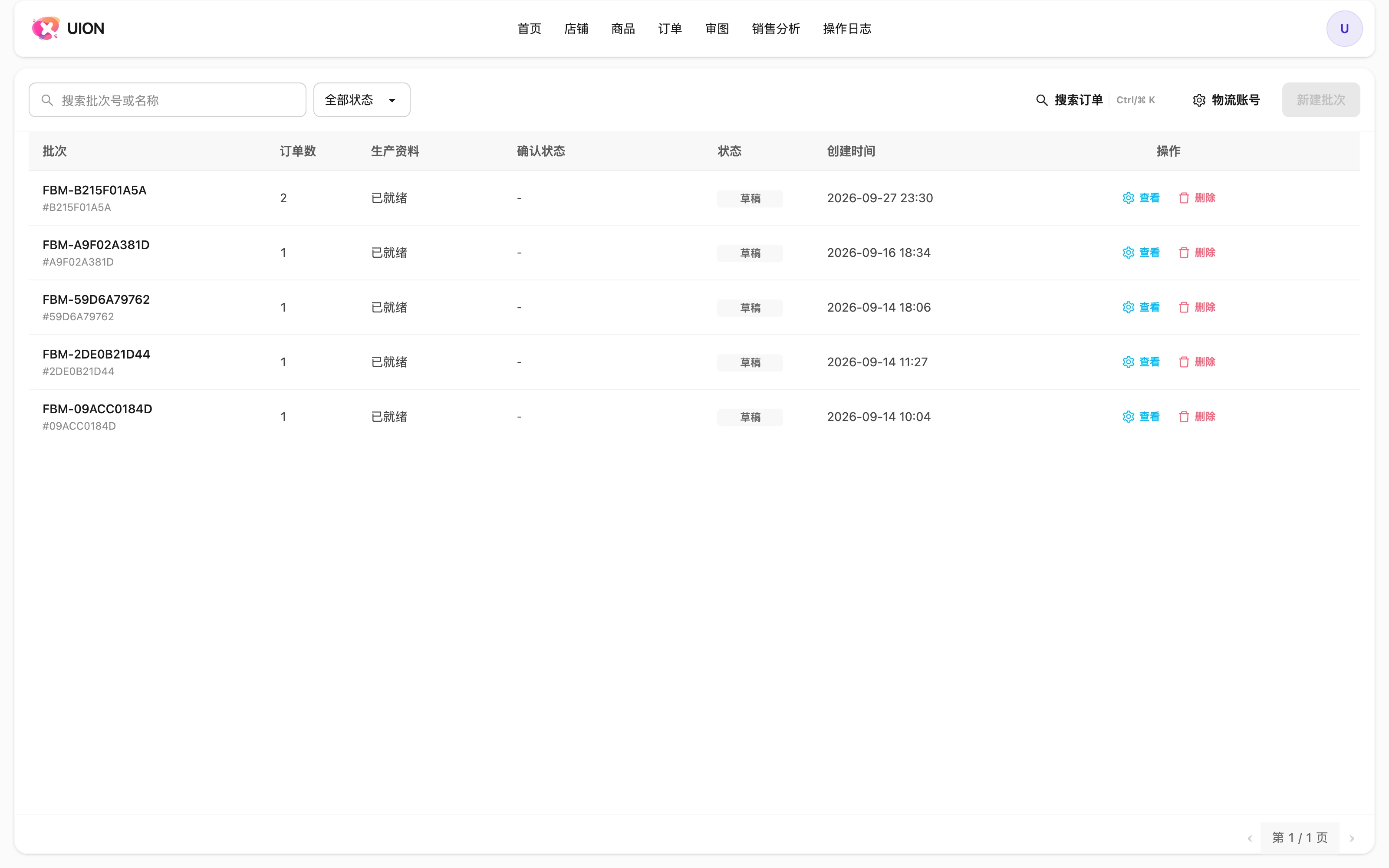Open the 操作日志 nav item

click(x=847, y=29)
